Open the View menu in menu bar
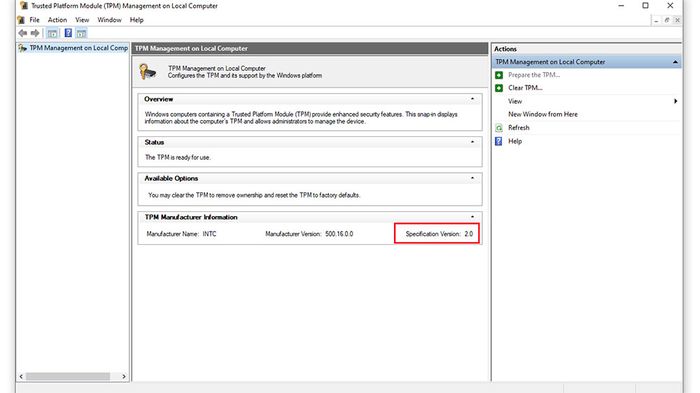This screenshot has height=393, width=700. coord(82,20)
